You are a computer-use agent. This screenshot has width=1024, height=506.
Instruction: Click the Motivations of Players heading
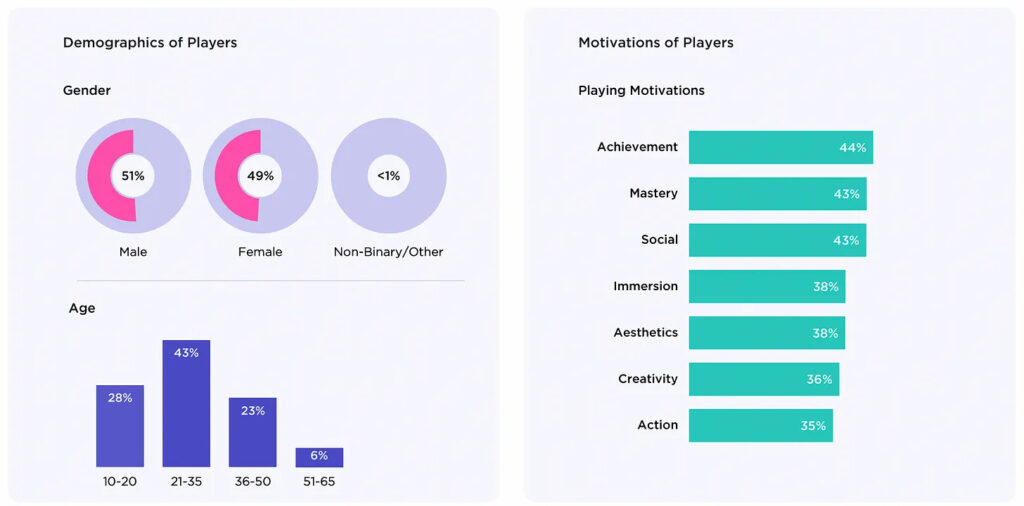(656, 43)
